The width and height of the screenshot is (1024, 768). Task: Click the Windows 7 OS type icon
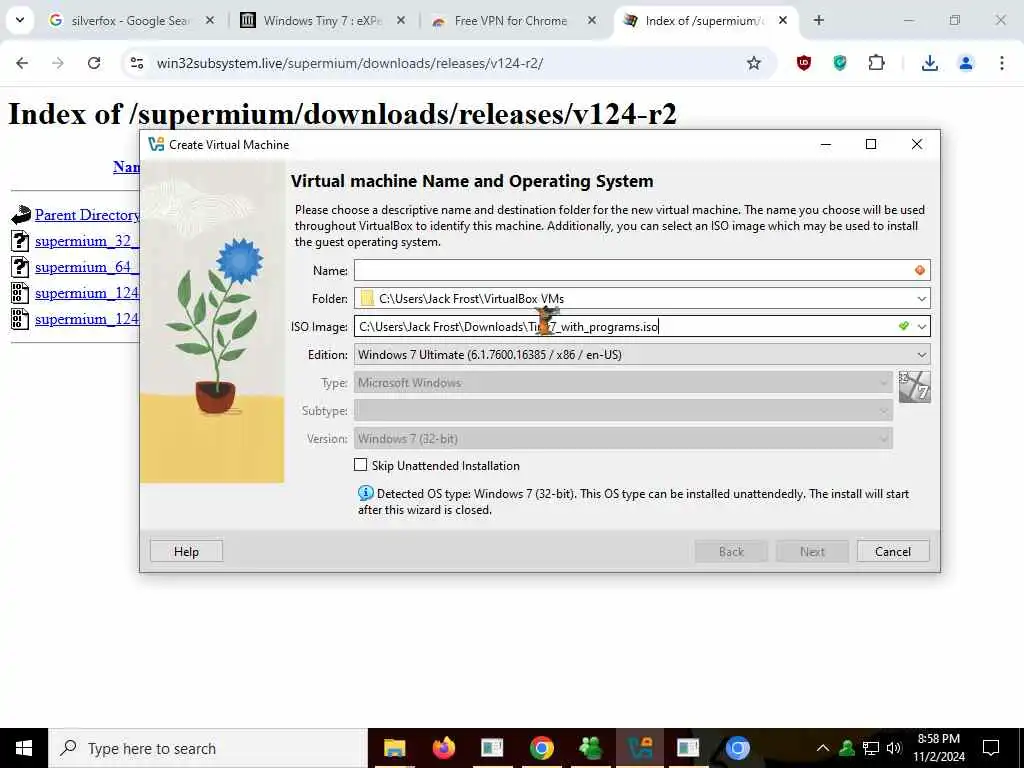(914, 387)
